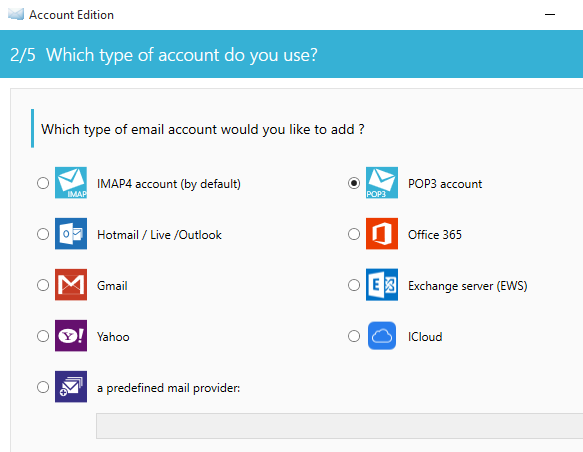Click the IMAP envelope icon

click(71, 183)
